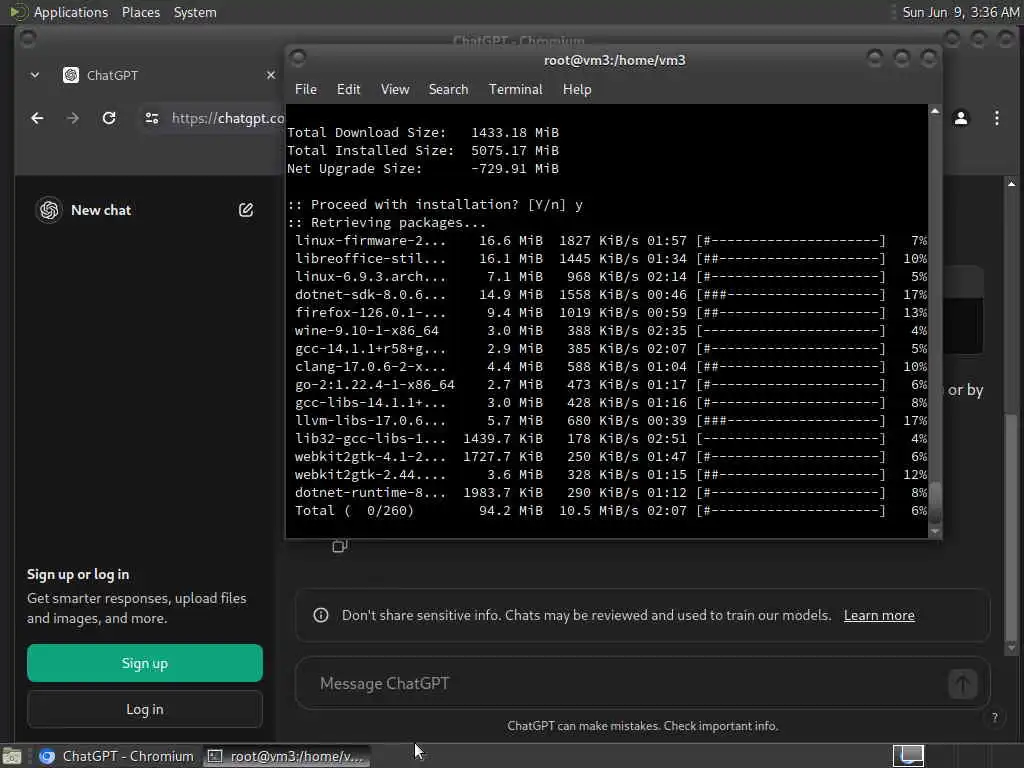The width and height of the screenshot is (1024, 768).
Task: Click New chat in the sidebar
Action: click(101, 210)
